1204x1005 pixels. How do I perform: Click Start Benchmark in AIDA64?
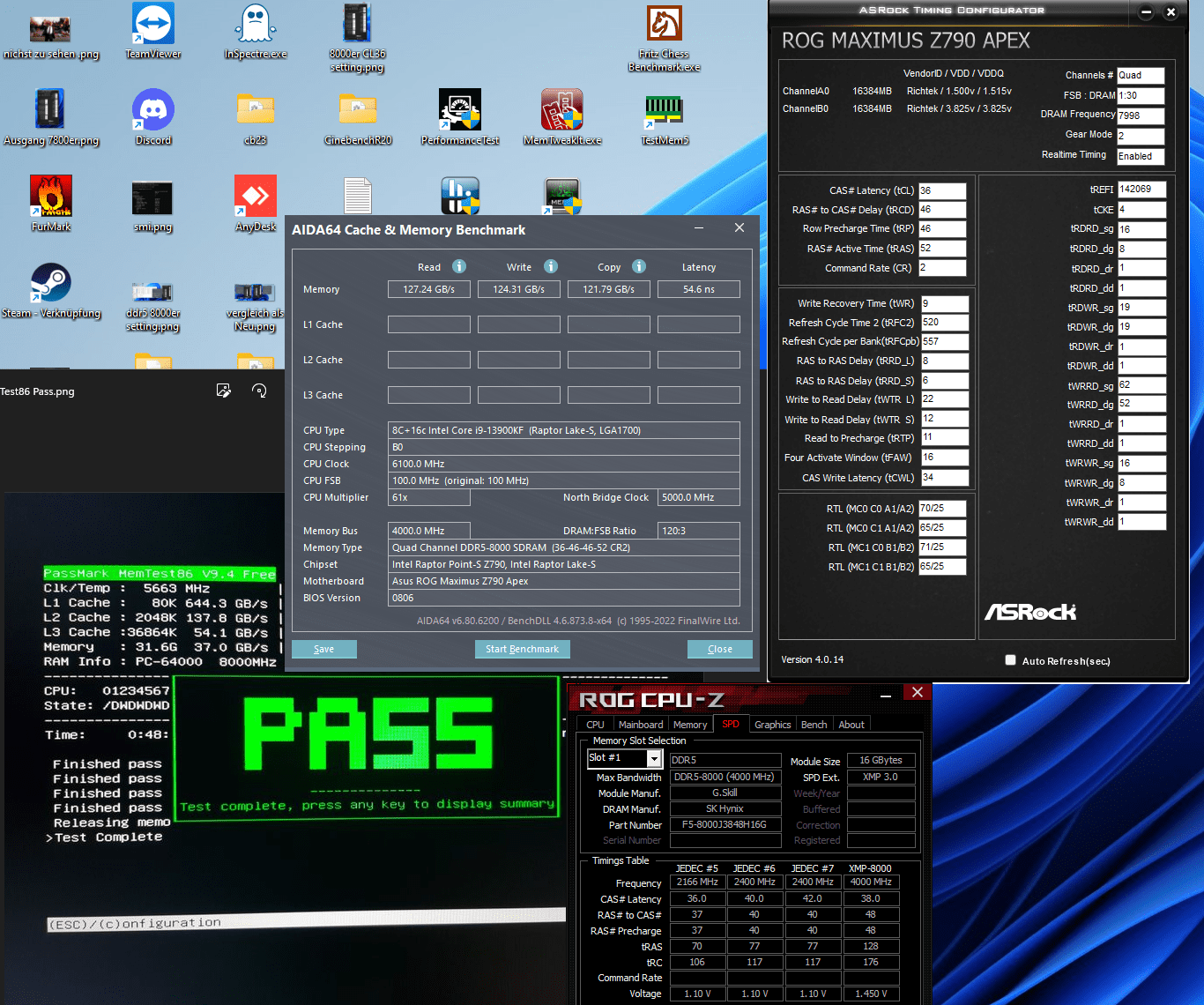pos(523,649)
